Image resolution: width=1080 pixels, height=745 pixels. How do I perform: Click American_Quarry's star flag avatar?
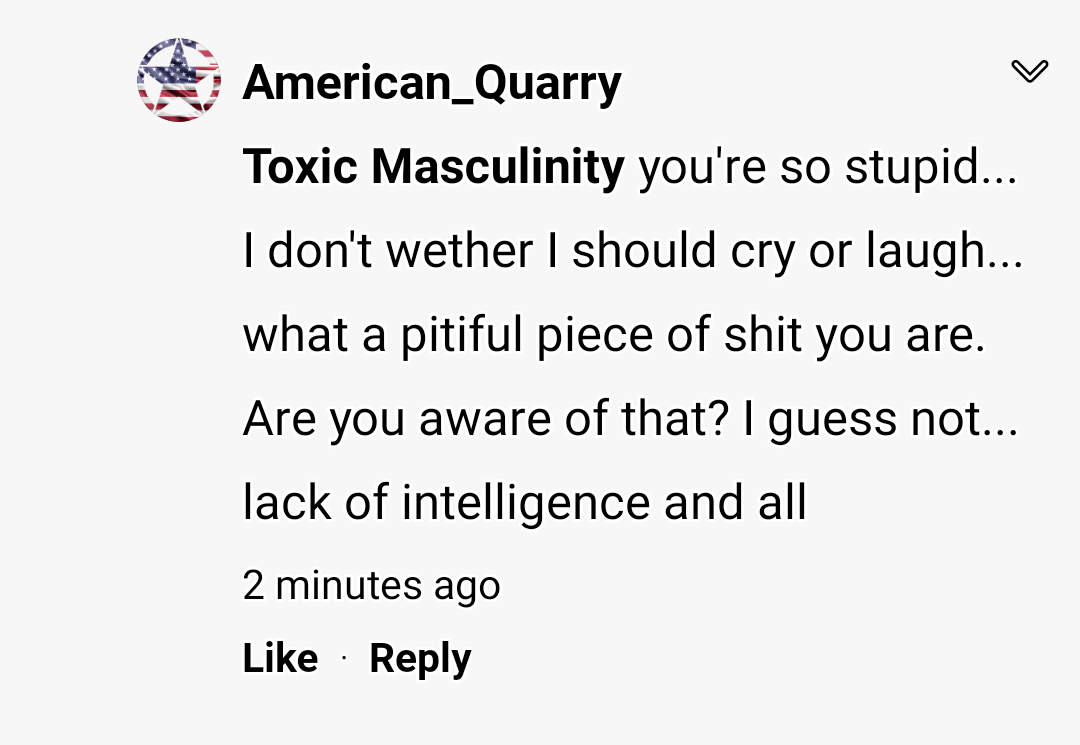179,80
